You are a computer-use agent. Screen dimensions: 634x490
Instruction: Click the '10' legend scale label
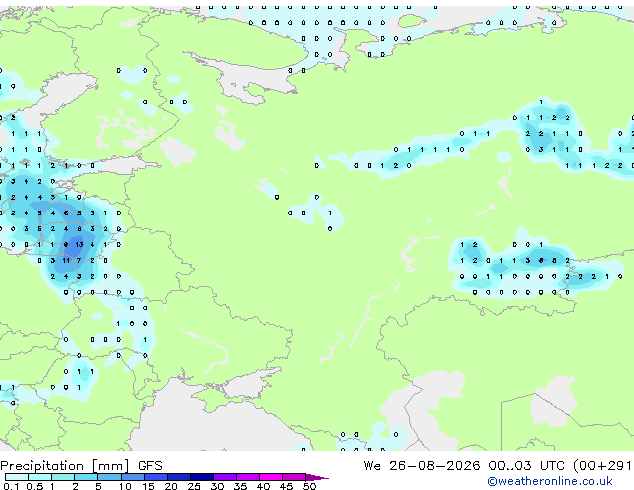125,486
